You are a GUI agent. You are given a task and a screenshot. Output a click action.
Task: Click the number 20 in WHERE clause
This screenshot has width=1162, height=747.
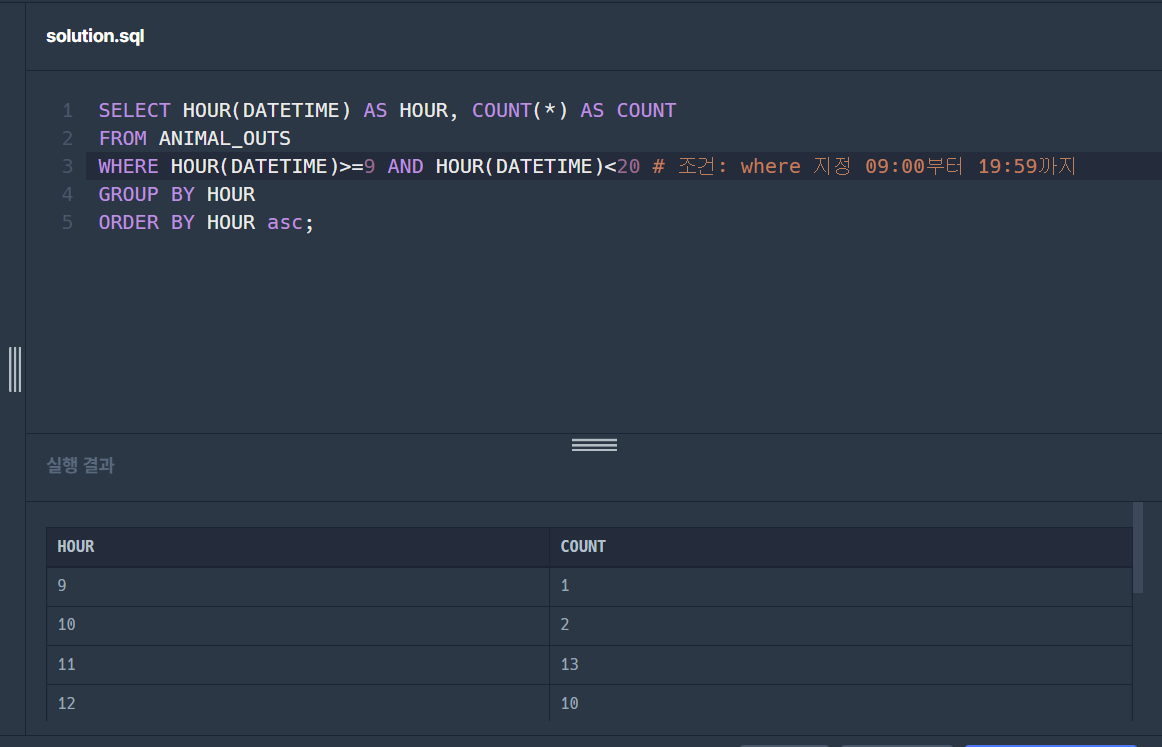(628, 166)
